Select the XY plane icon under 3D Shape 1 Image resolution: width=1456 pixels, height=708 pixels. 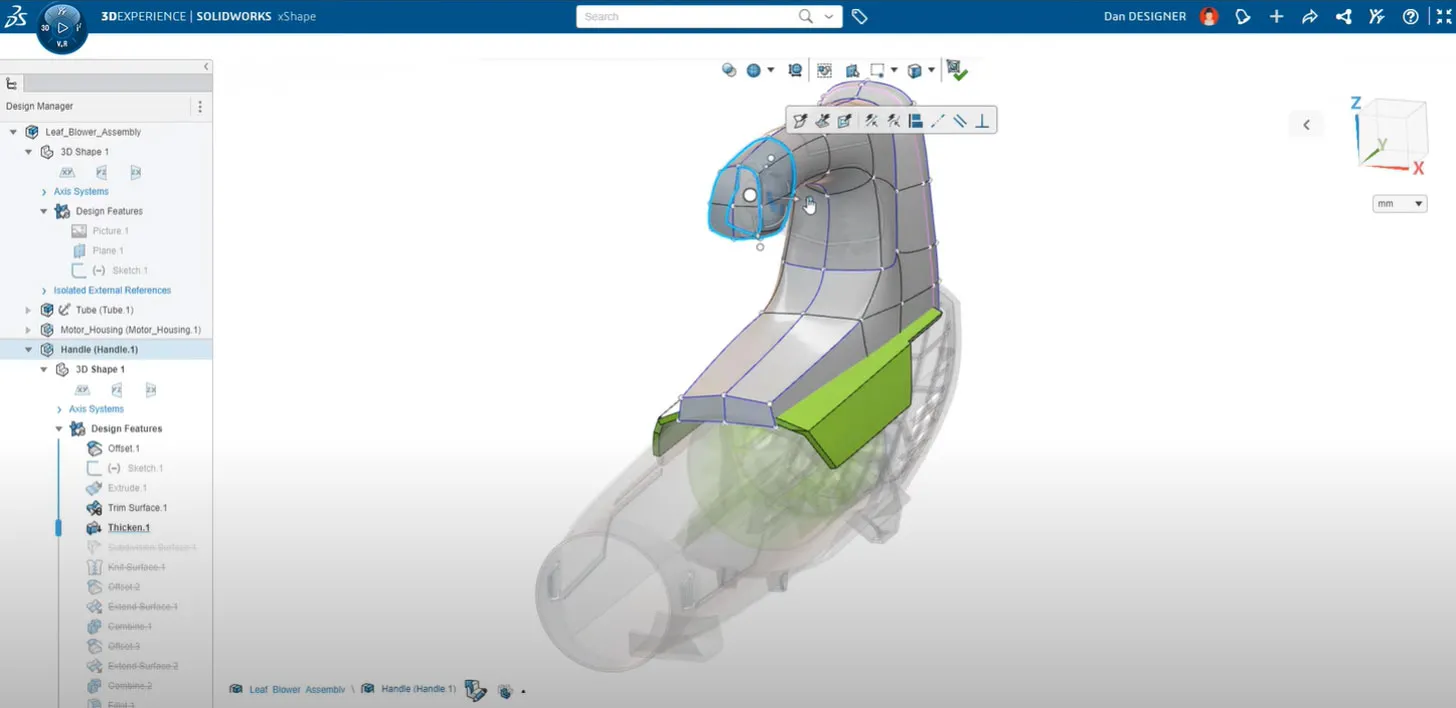click(66, 171)
